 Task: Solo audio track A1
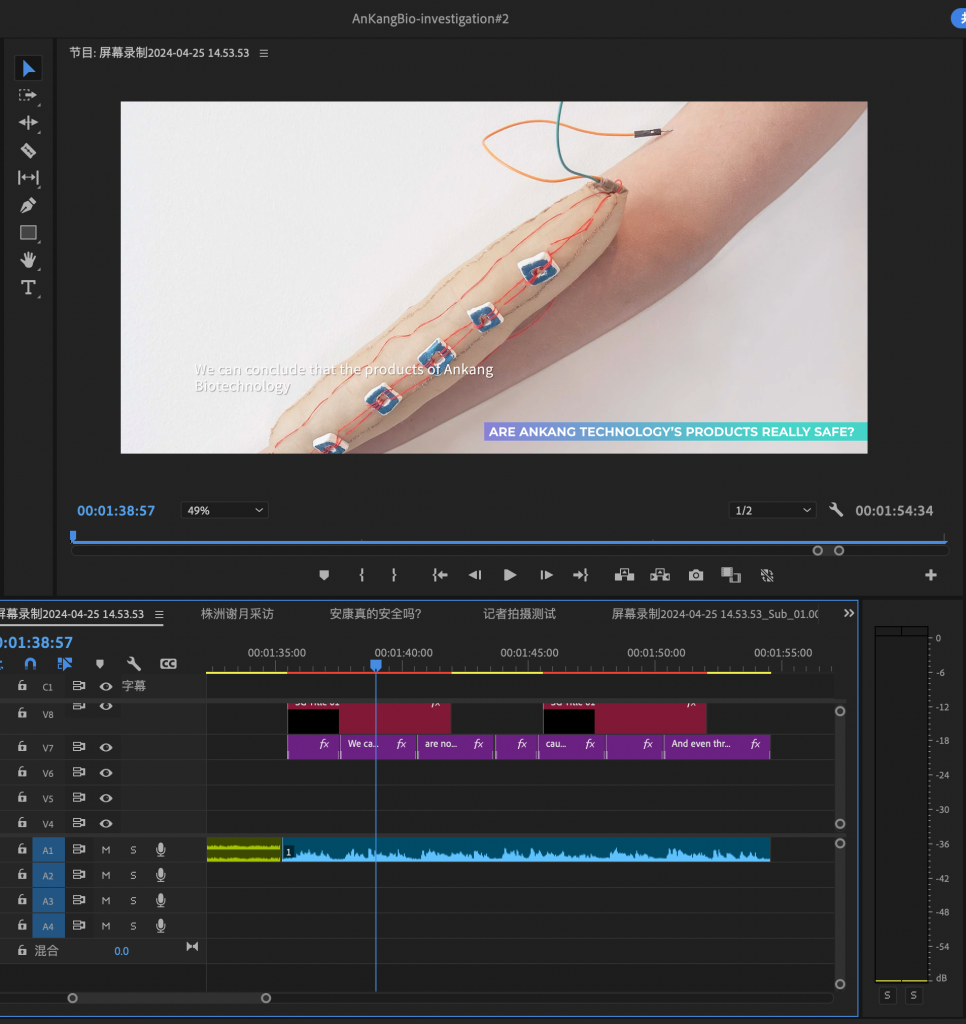tap(133, 850)
